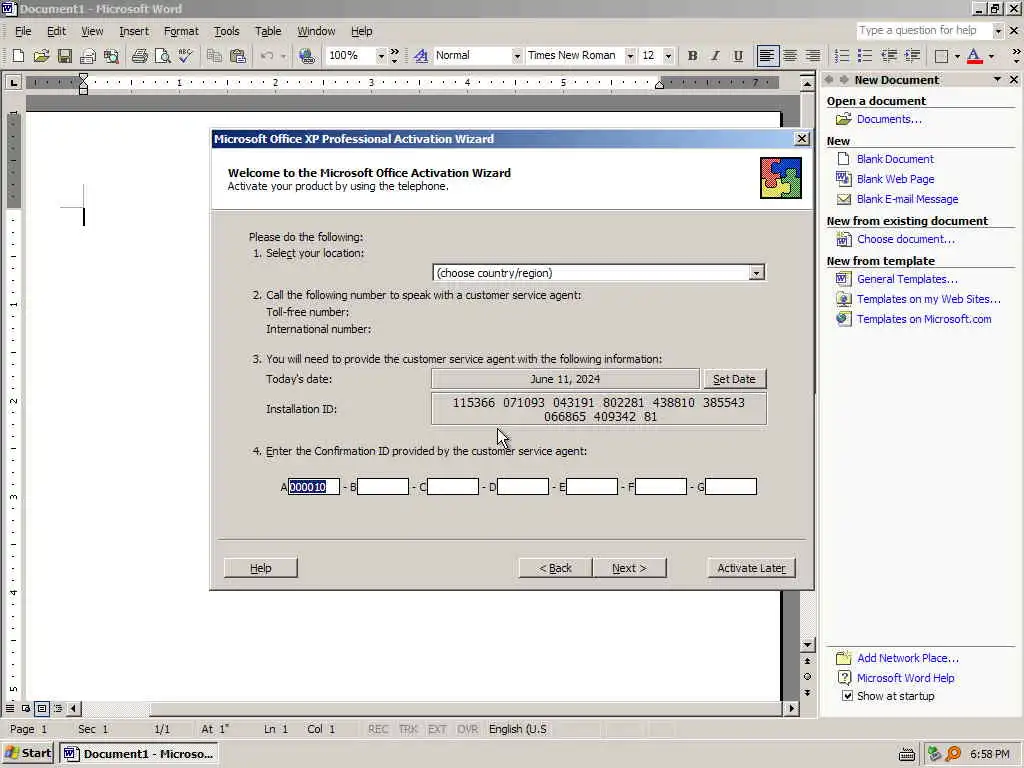Click the Center alignment icon
1024x768 pixels.
790,56
